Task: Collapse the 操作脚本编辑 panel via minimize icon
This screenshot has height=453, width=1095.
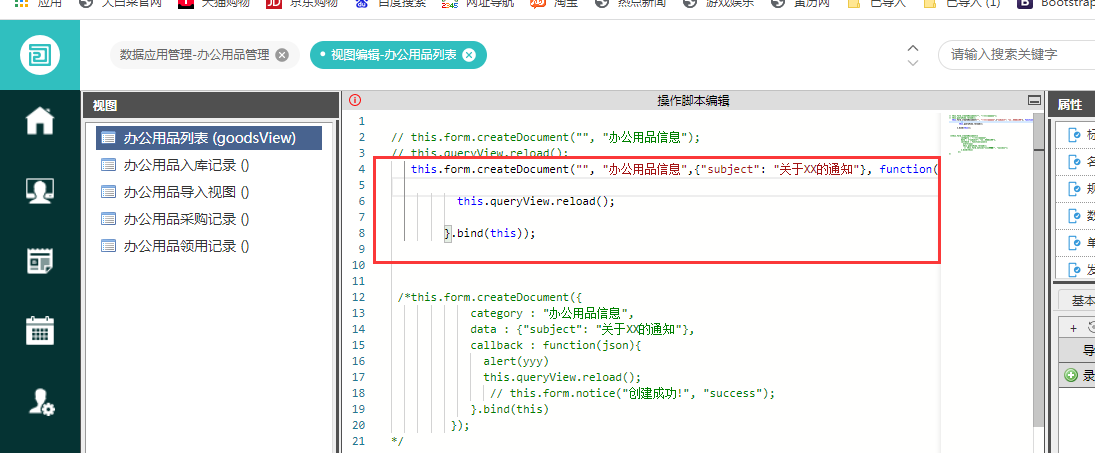Action: pos(1034,101)
